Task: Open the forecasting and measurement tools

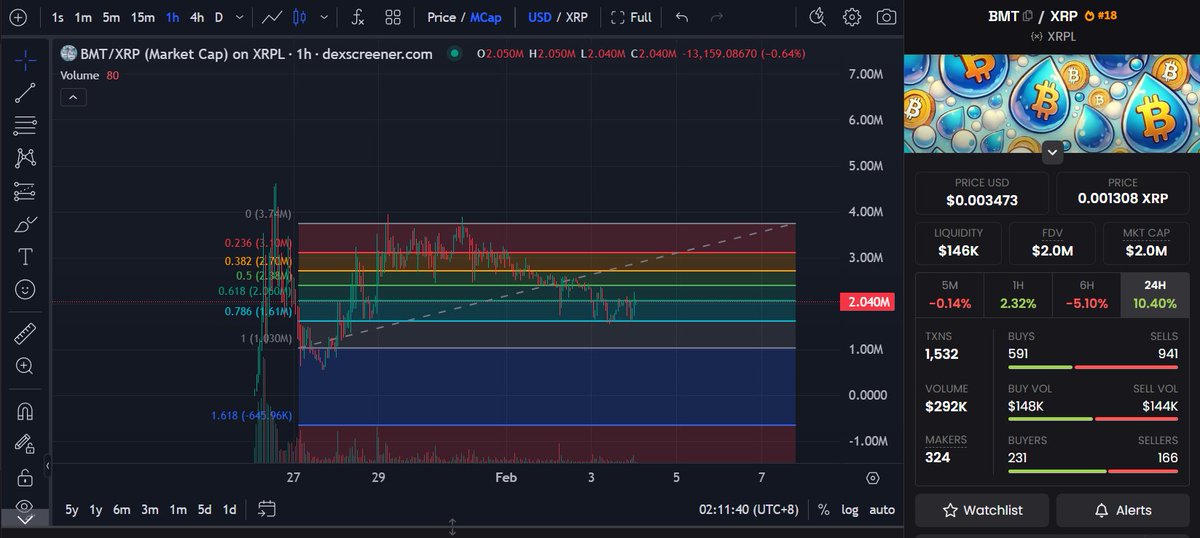Action: [26, 190]
